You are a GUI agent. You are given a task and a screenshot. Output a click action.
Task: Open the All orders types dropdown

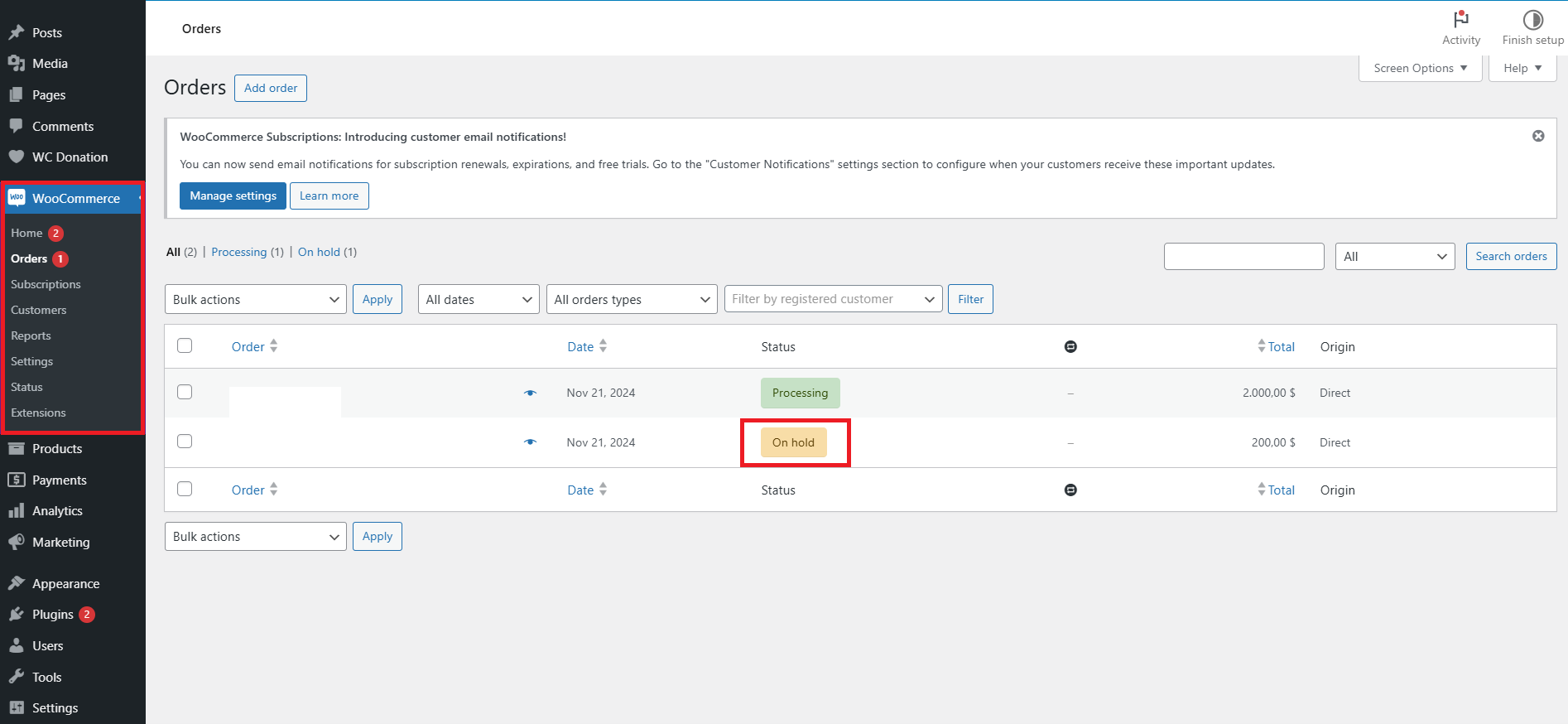[632, 299]
